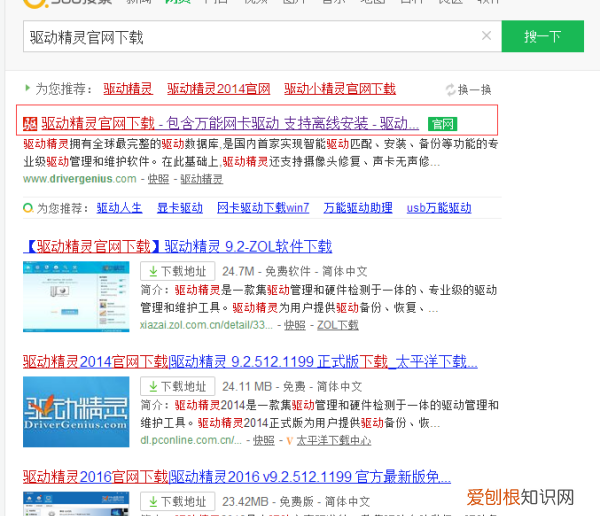Open the recommended 驱动精灵 red link

pyautogui.click(x=128, y=89)
